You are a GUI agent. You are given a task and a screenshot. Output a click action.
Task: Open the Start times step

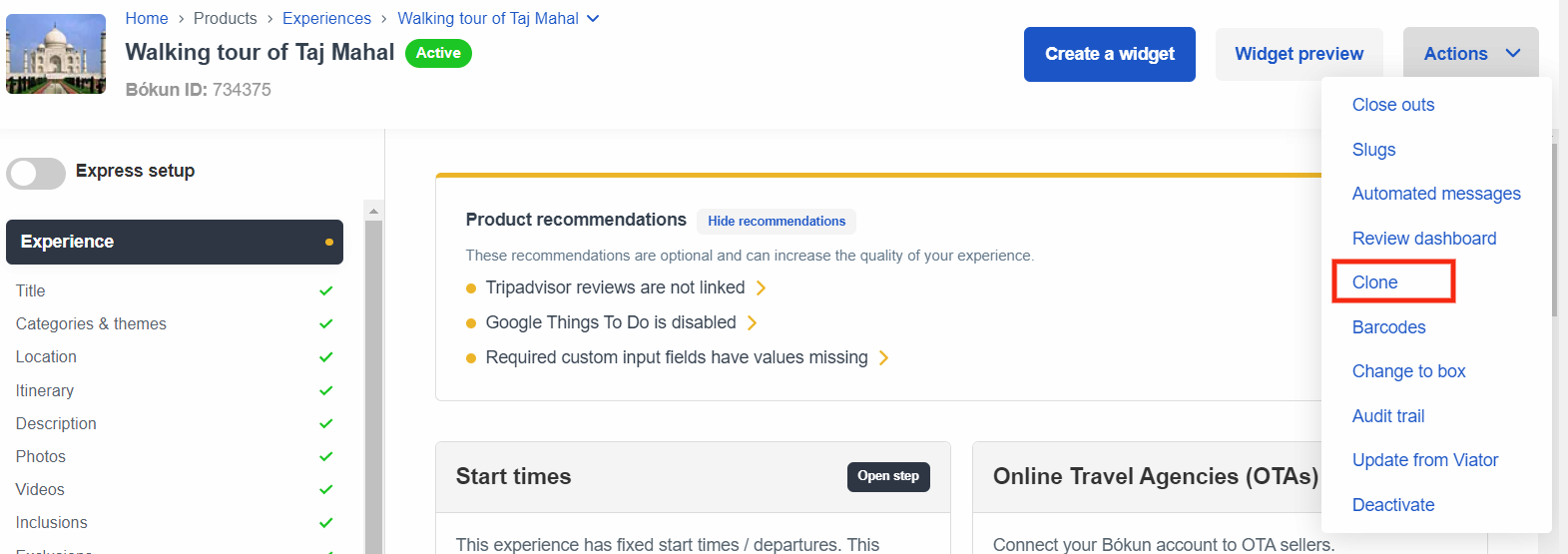point(888,476)
